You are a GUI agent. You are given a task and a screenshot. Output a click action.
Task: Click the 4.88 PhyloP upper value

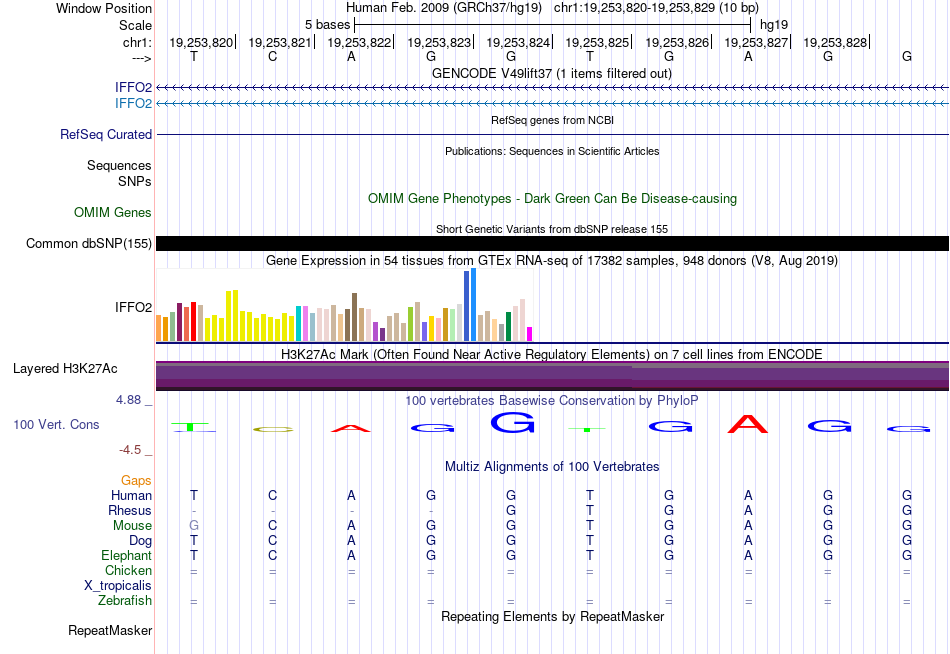[128, 400]
